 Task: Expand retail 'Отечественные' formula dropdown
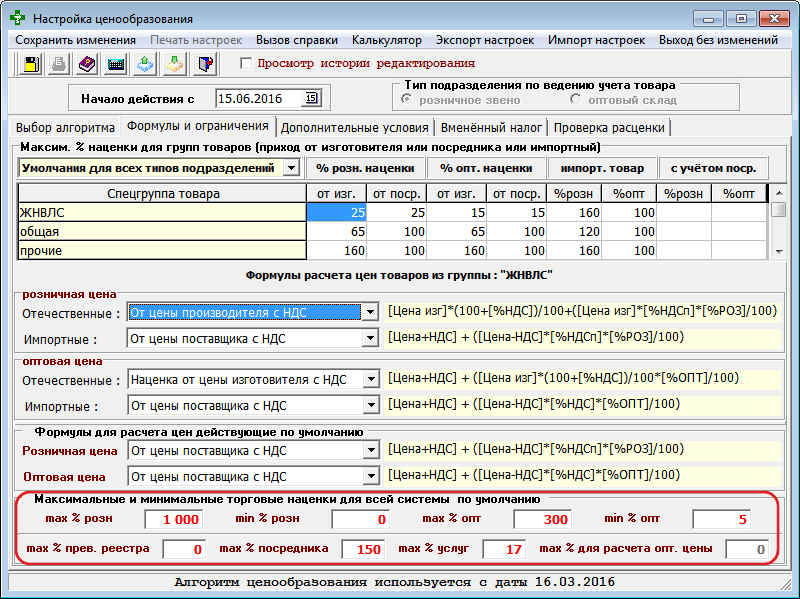(370, 312)
